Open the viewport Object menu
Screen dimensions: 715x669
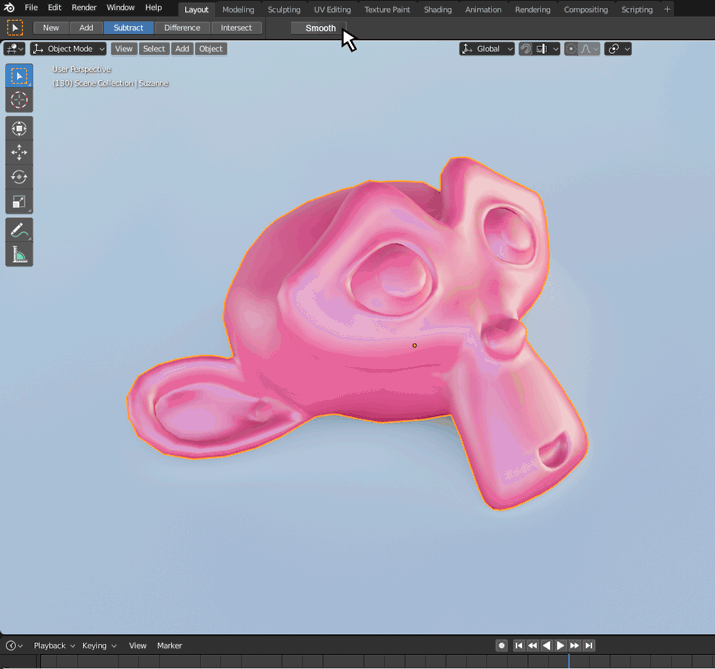tap(211, 49)
